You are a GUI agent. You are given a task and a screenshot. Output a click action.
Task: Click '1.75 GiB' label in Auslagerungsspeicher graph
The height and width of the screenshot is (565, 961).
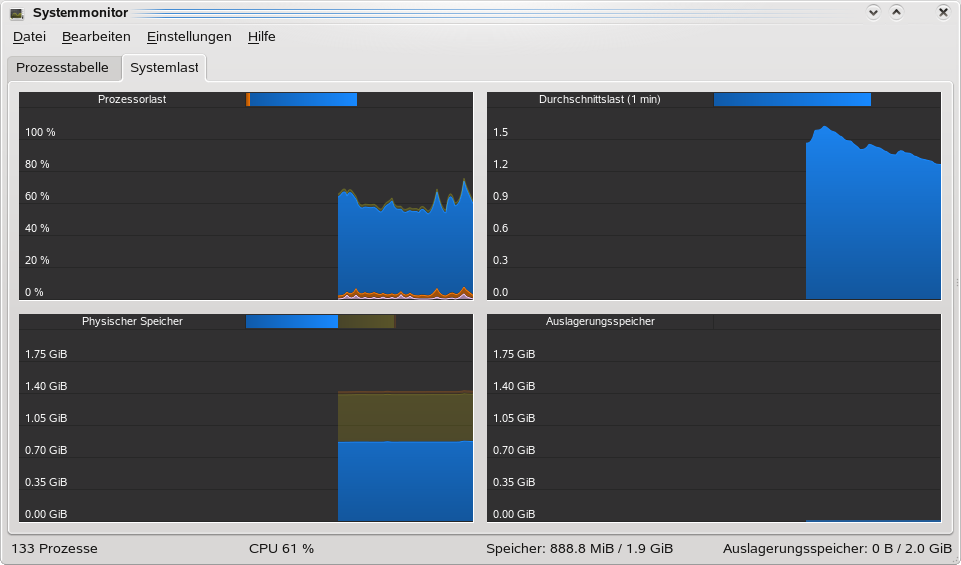coord(514,354)
